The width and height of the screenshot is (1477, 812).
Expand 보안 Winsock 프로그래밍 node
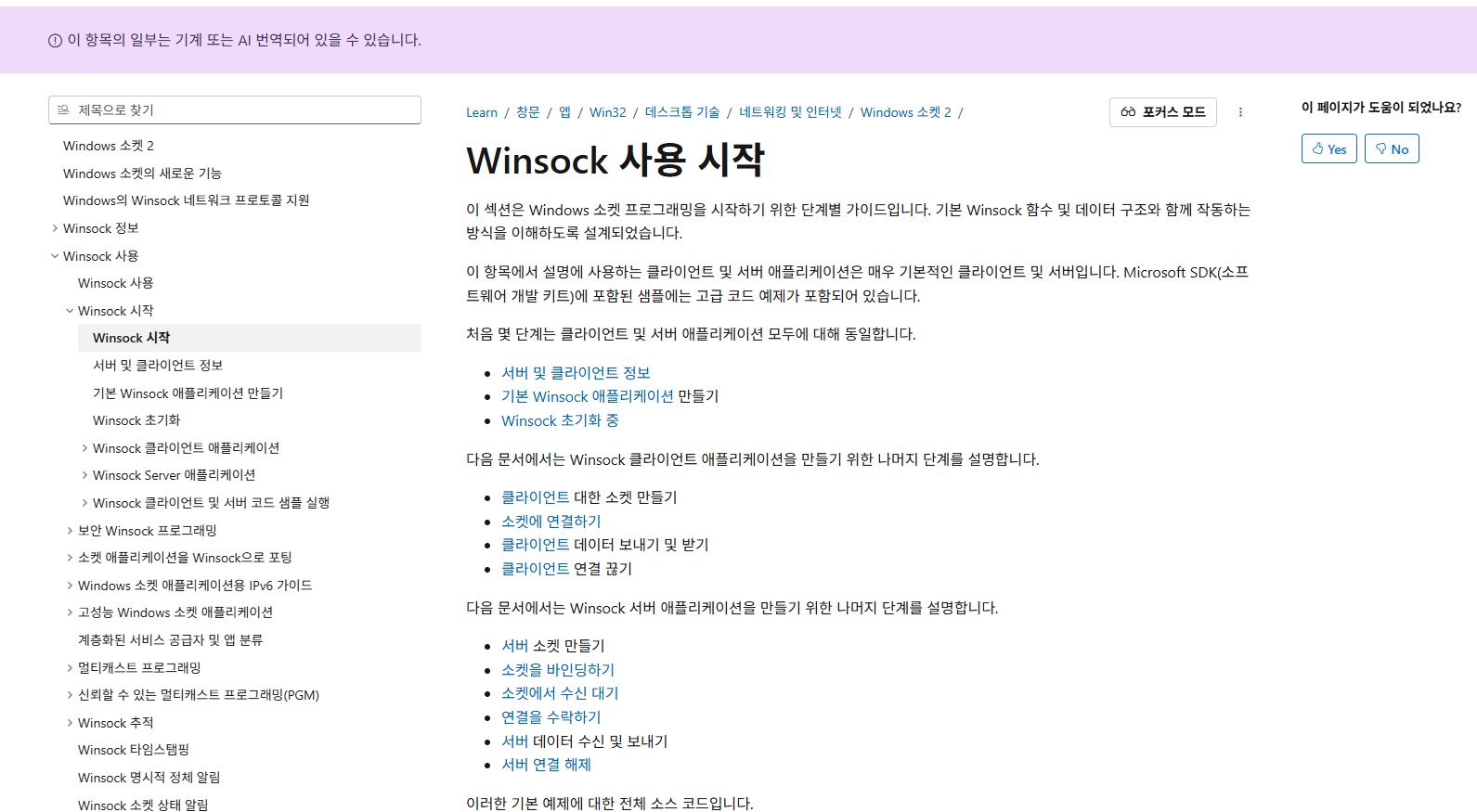70,531
